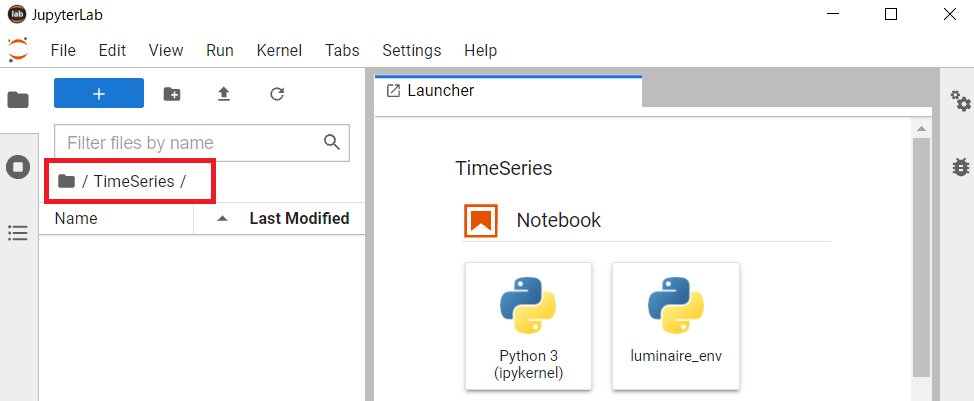Sort files by Last Modified column

pos(298,218)
